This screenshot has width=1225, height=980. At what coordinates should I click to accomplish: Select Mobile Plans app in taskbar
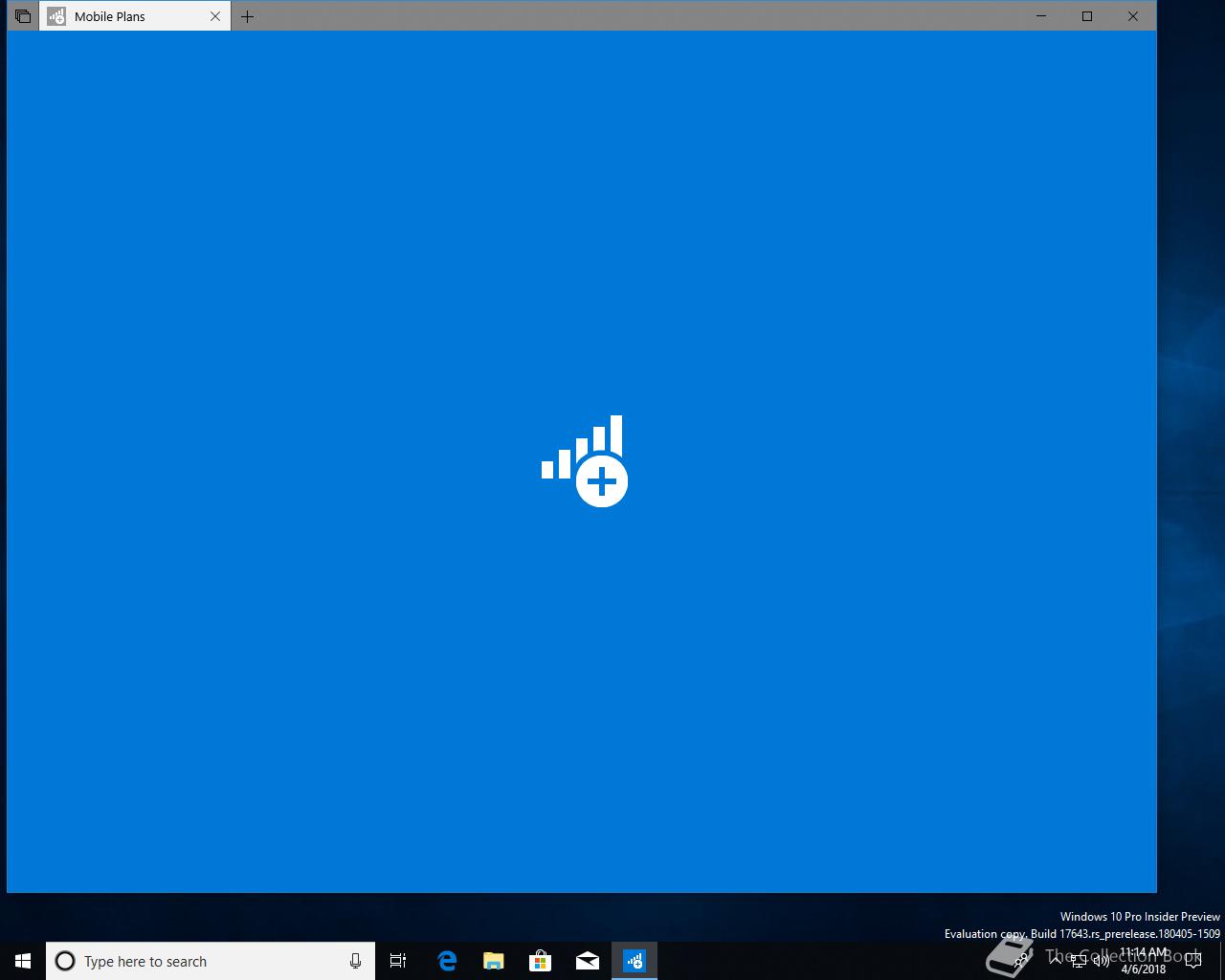[x=635, y=961]
